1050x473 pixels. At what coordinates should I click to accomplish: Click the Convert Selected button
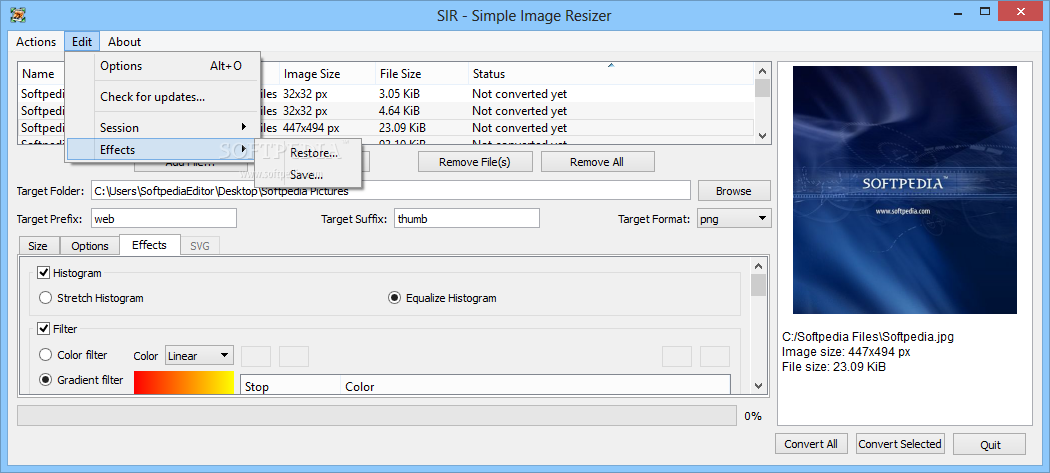click(x=900, y=444)
